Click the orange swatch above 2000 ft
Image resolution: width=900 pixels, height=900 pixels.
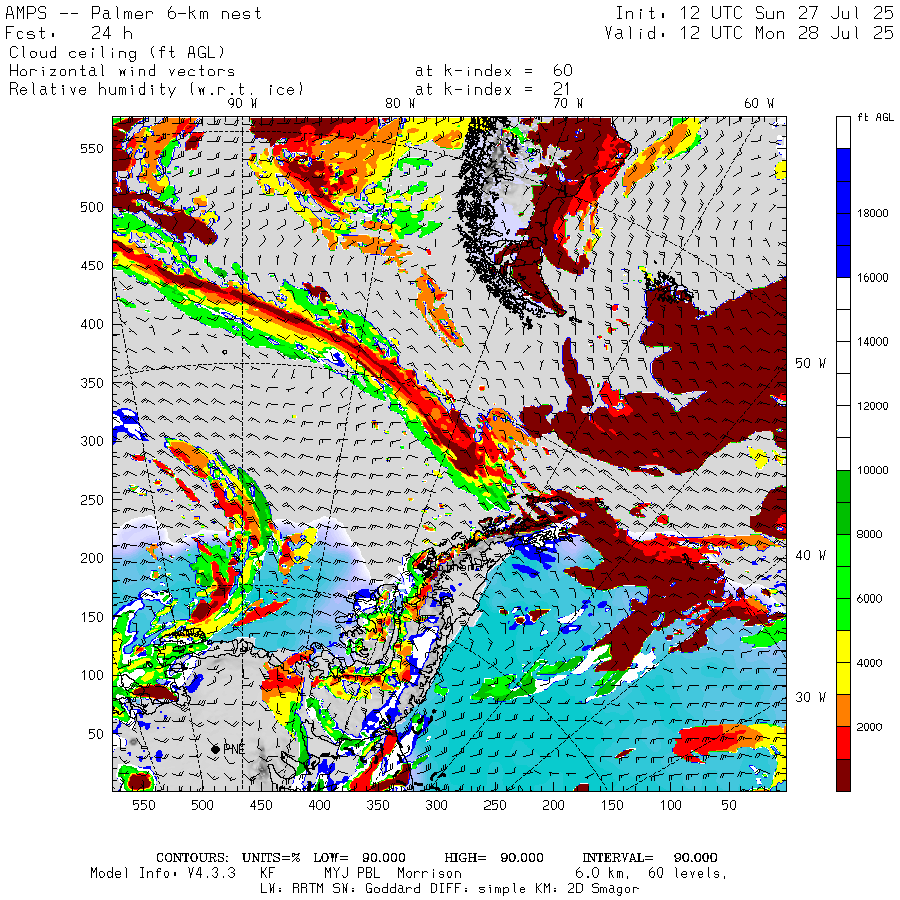pos(843,711)
